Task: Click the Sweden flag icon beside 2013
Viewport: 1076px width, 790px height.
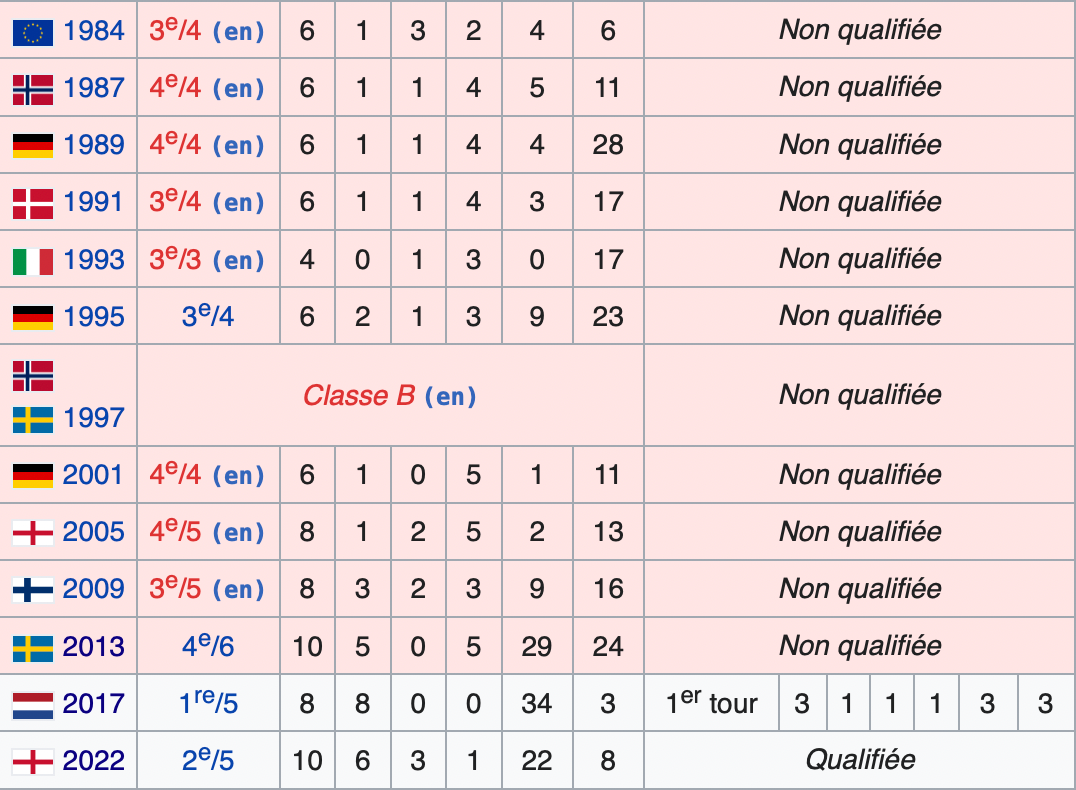Action: (x=33, y=648)
